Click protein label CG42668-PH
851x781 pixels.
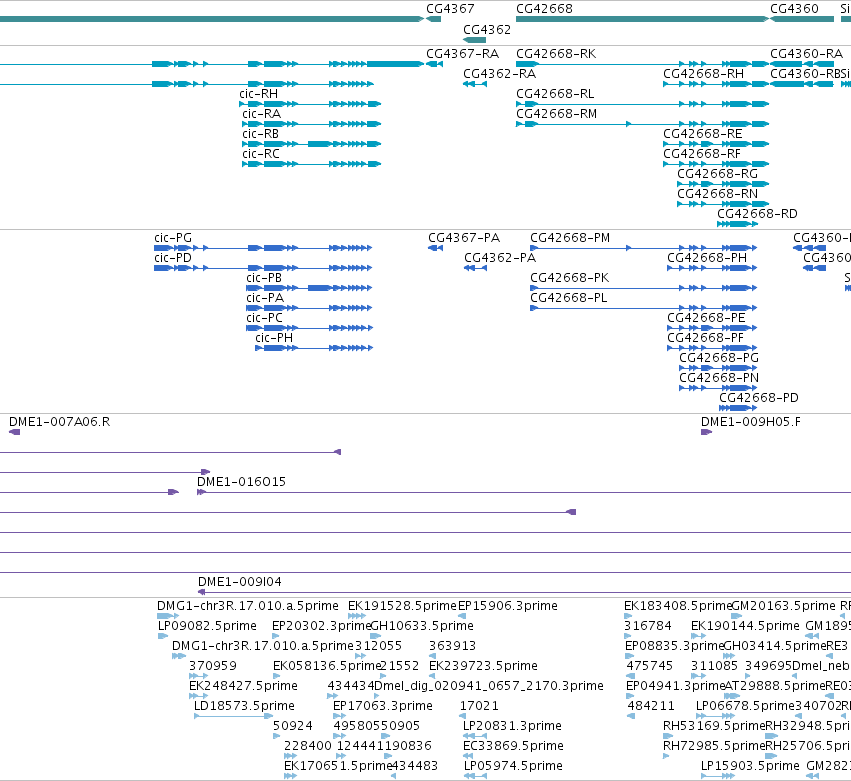coord(707,258)
